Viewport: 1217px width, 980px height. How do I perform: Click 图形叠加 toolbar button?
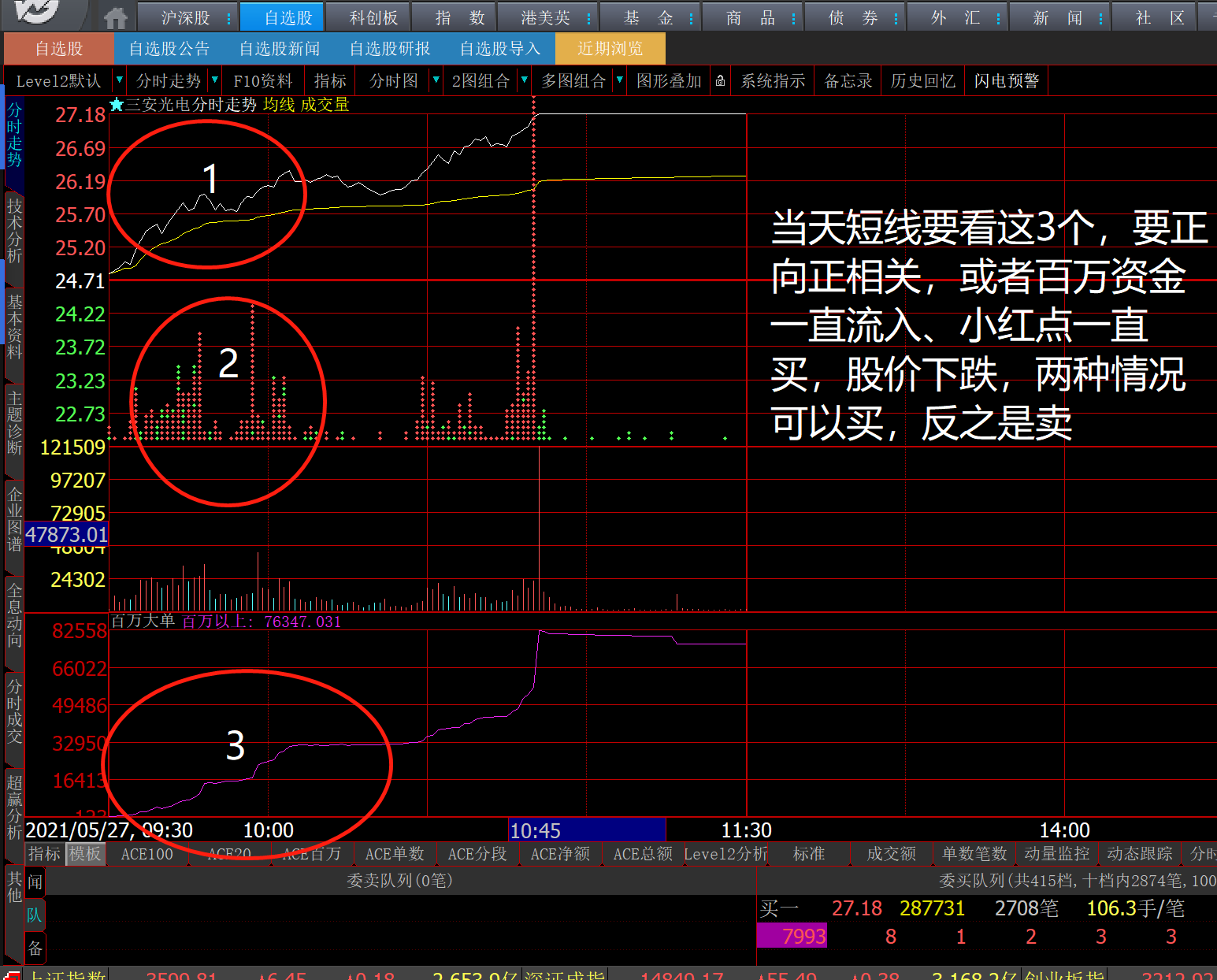(669, 81)
